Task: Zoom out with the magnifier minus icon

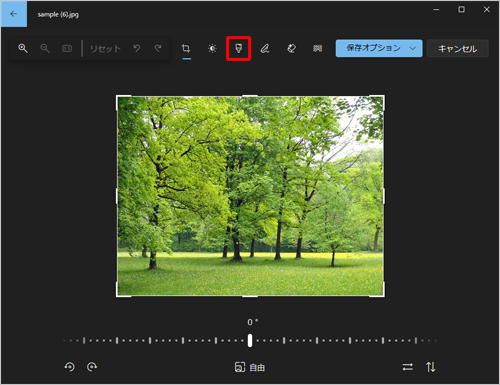Action: click(45, 48)
